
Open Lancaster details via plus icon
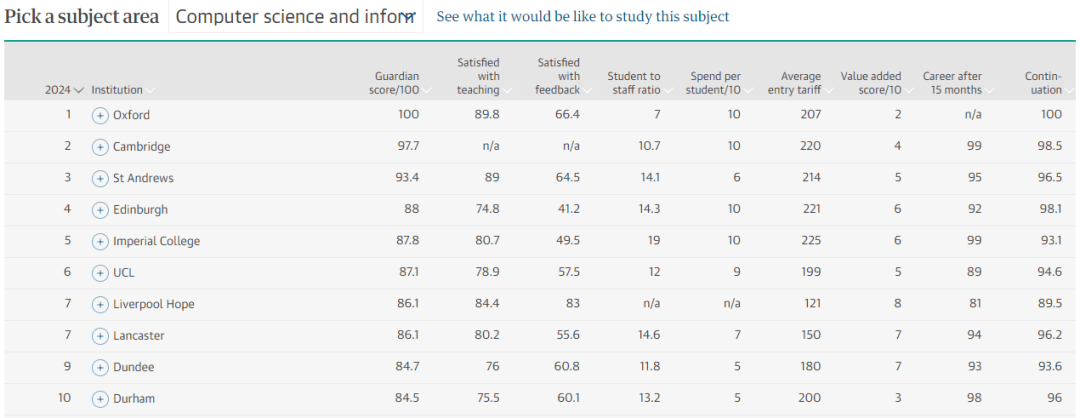point(100,336)
